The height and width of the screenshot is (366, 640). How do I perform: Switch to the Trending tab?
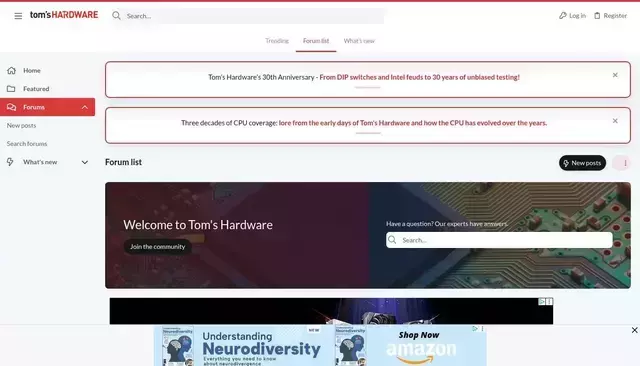click(277, 41)
